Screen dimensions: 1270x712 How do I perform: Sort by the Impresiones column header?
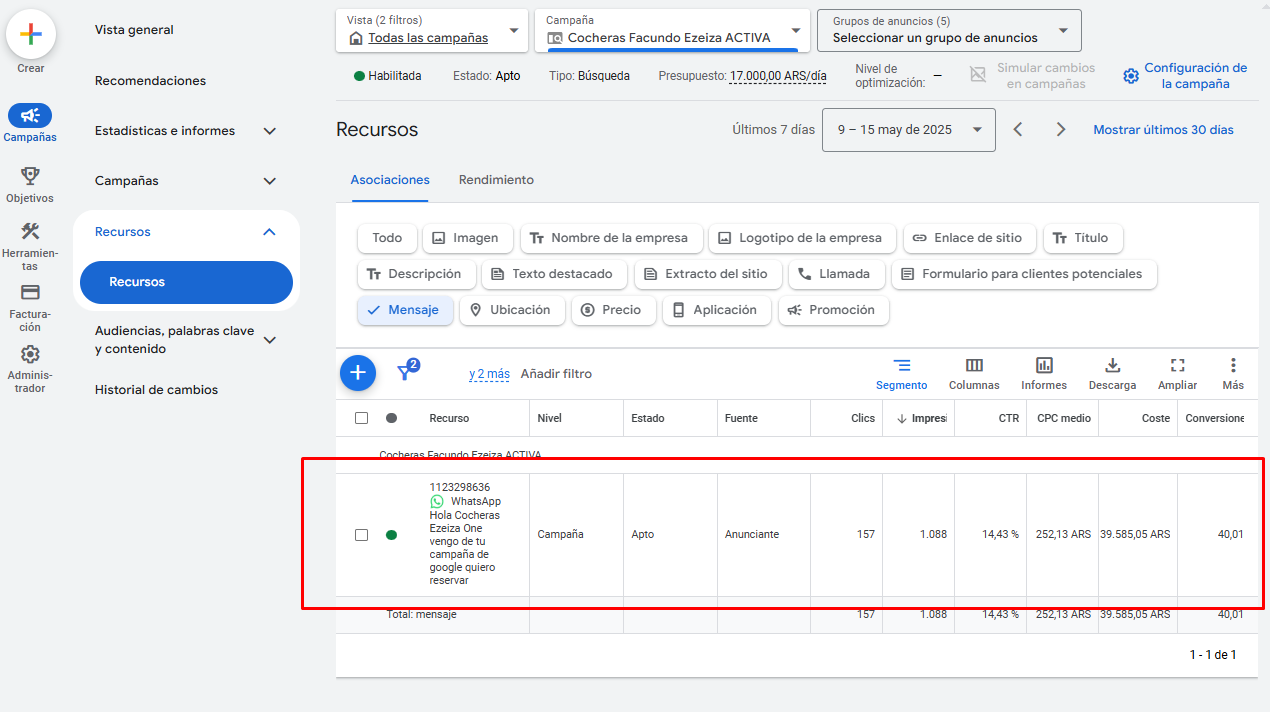coord(918,418)
